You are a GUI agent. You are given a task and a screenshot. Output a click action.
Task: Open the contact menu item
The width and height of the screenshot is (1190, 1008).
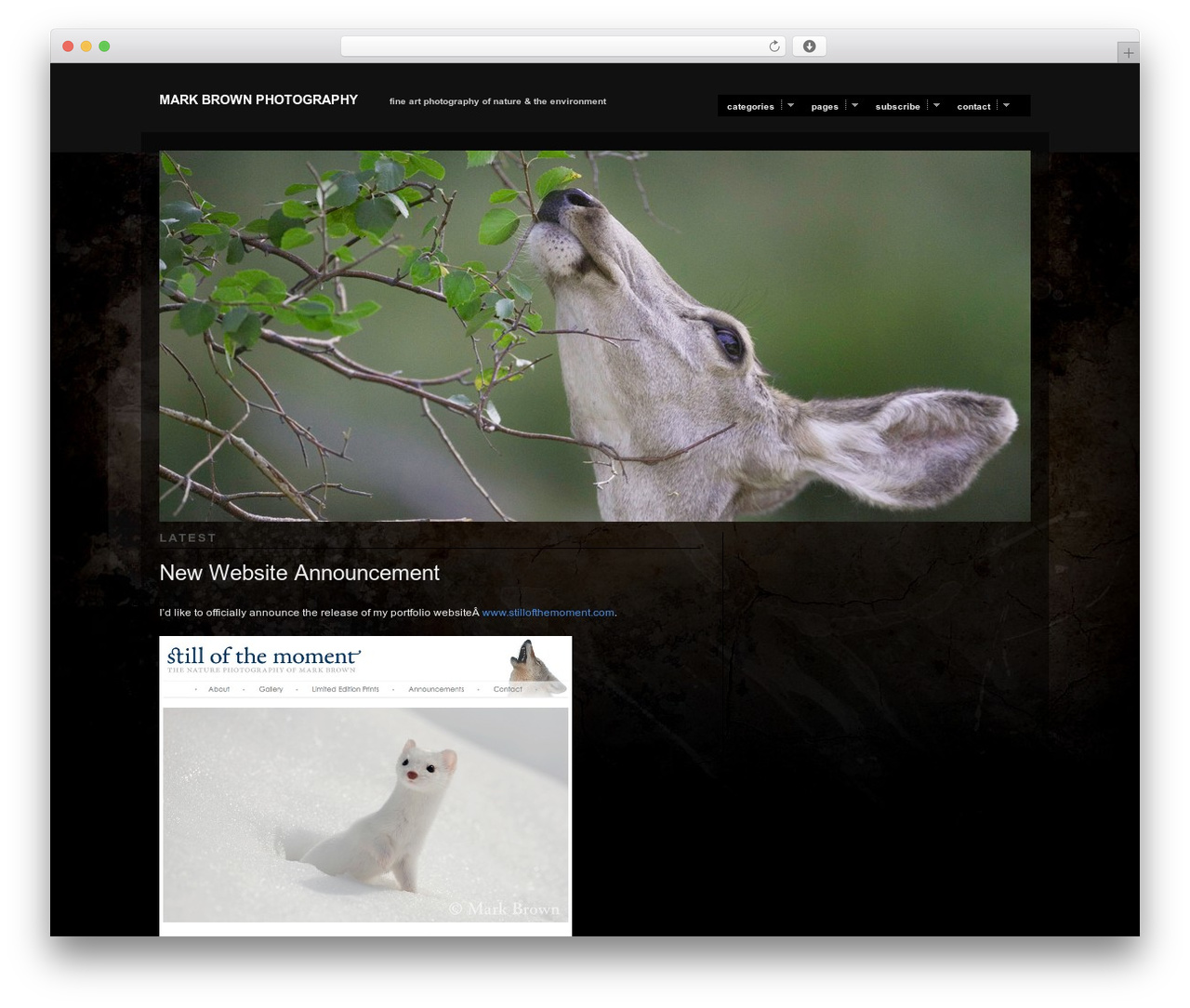click(x=973, y=107)
